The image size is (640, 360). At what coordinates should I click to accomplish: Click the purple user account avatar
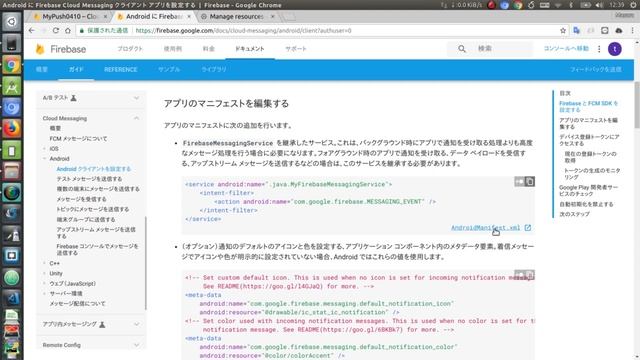(x=615, y=49)
